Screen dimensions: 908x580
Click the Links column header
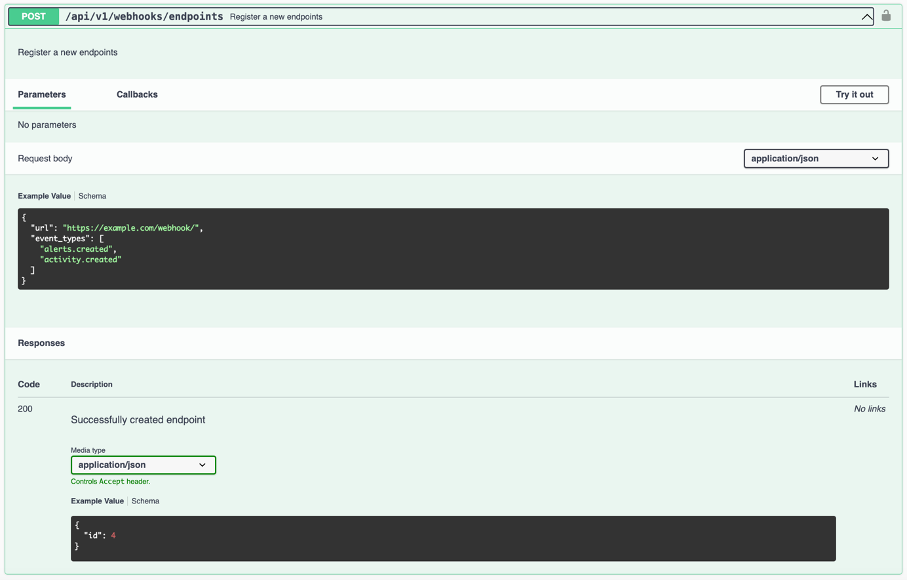click(x=865, y=384)
